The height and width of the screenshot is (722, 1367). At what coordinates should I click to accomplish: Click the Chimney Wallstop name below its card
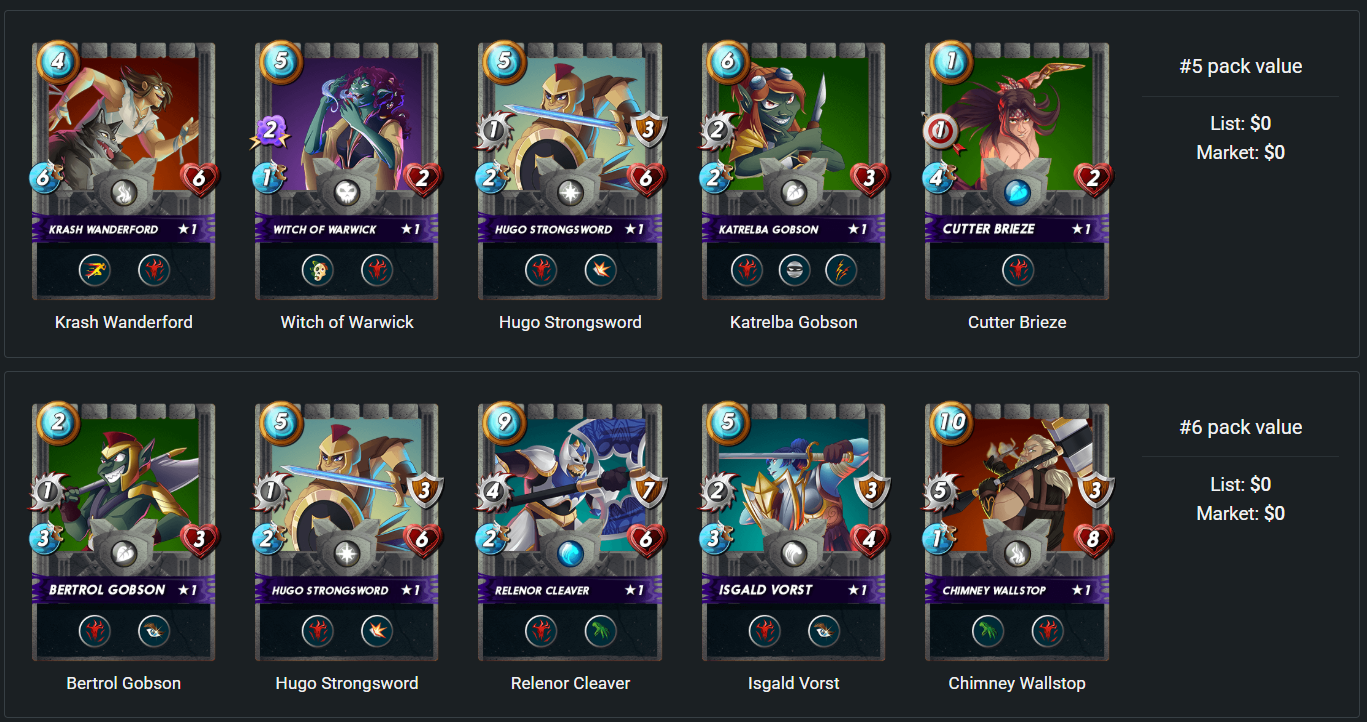tap(1017, 683)
